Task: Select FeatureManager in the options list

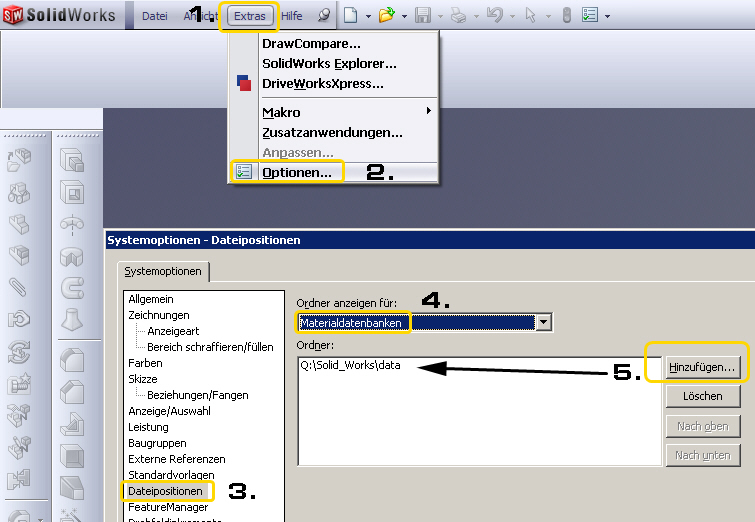Action: (x=168, y=507)
